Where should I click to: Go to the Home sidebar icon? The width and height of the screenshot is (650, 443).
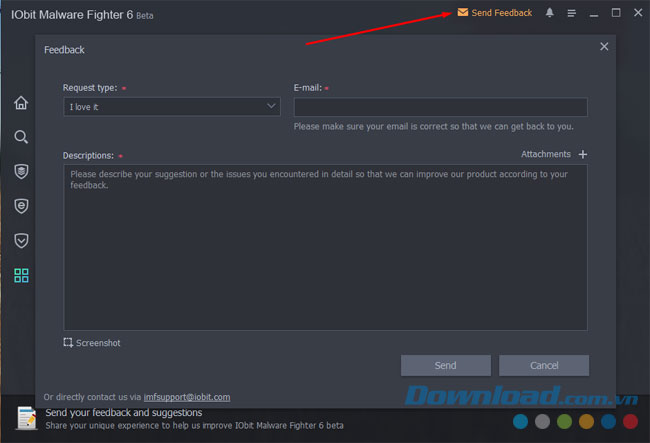(x=21, y=103)
